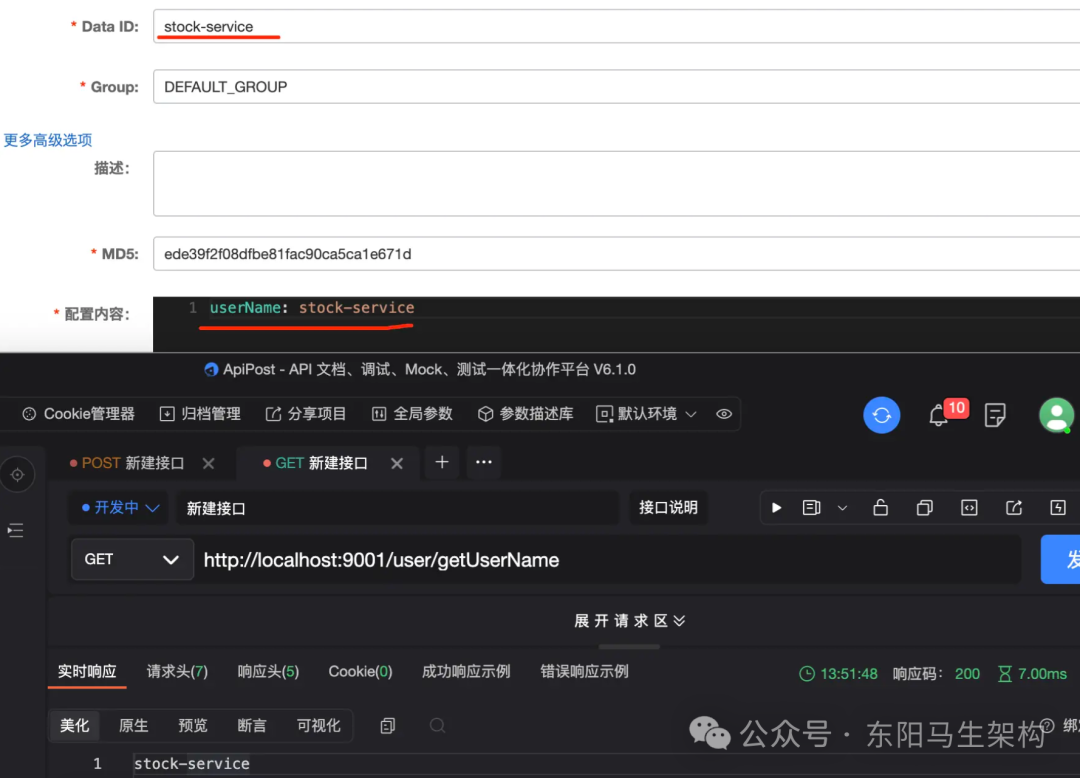Click the search icon in response panel
Image resolution: width=1080 pixels, height=778 pixels.
(437, 726)
